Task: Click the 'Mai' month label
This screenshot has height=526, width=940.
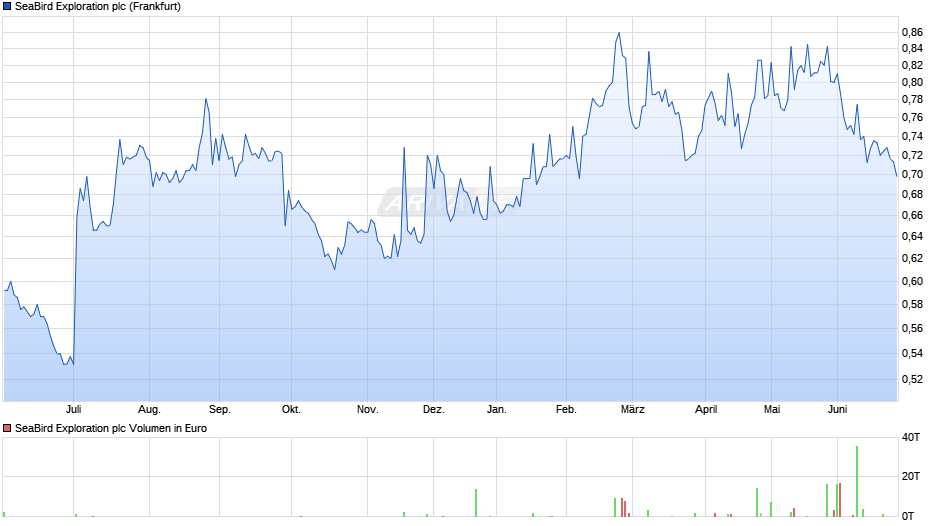Action: point(772,410)
